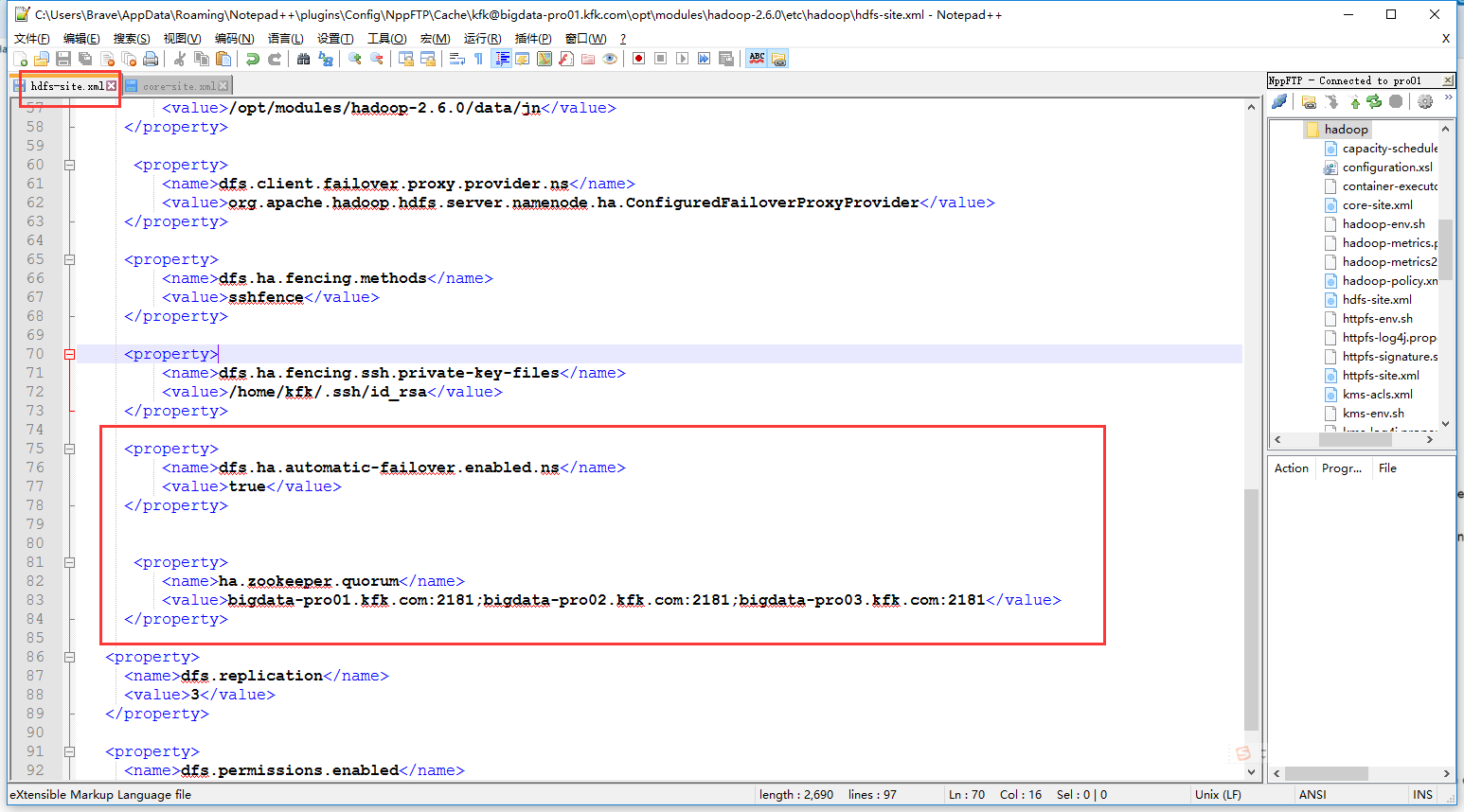The height and width of the screenshot is (812, 1464).
Task: Click the Redo arrow icon
Action: (275, 59)
